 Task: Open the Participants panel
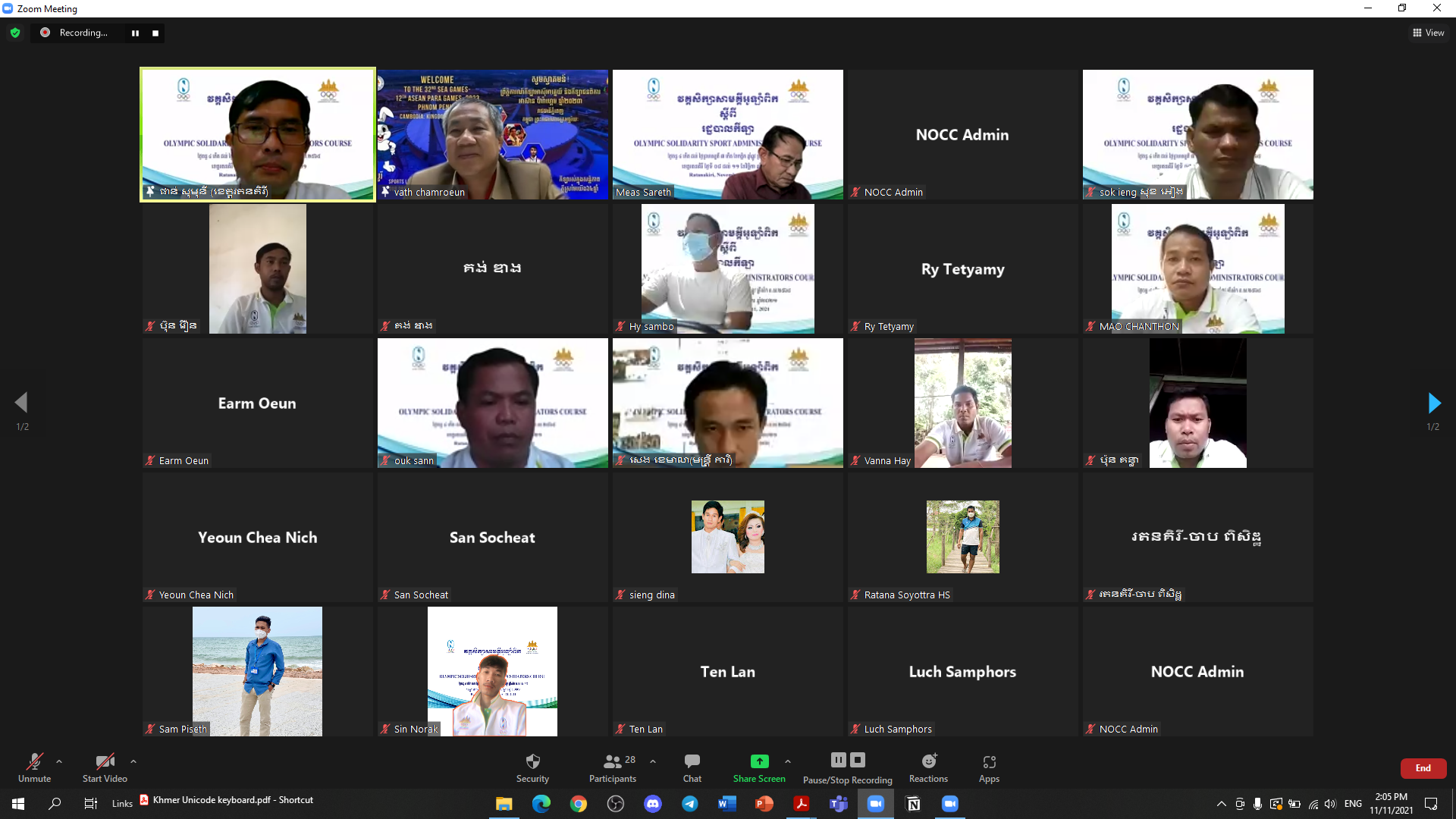click(x=613, y=761)
